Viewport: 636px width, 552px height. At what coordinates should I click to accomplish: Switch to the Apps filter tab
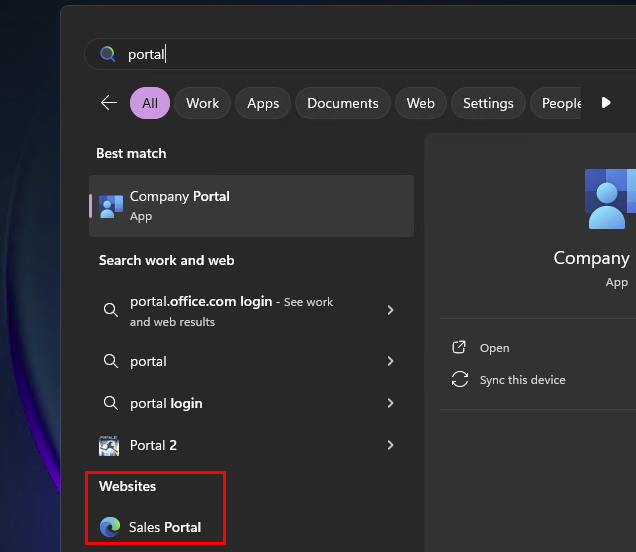[263, 103]
